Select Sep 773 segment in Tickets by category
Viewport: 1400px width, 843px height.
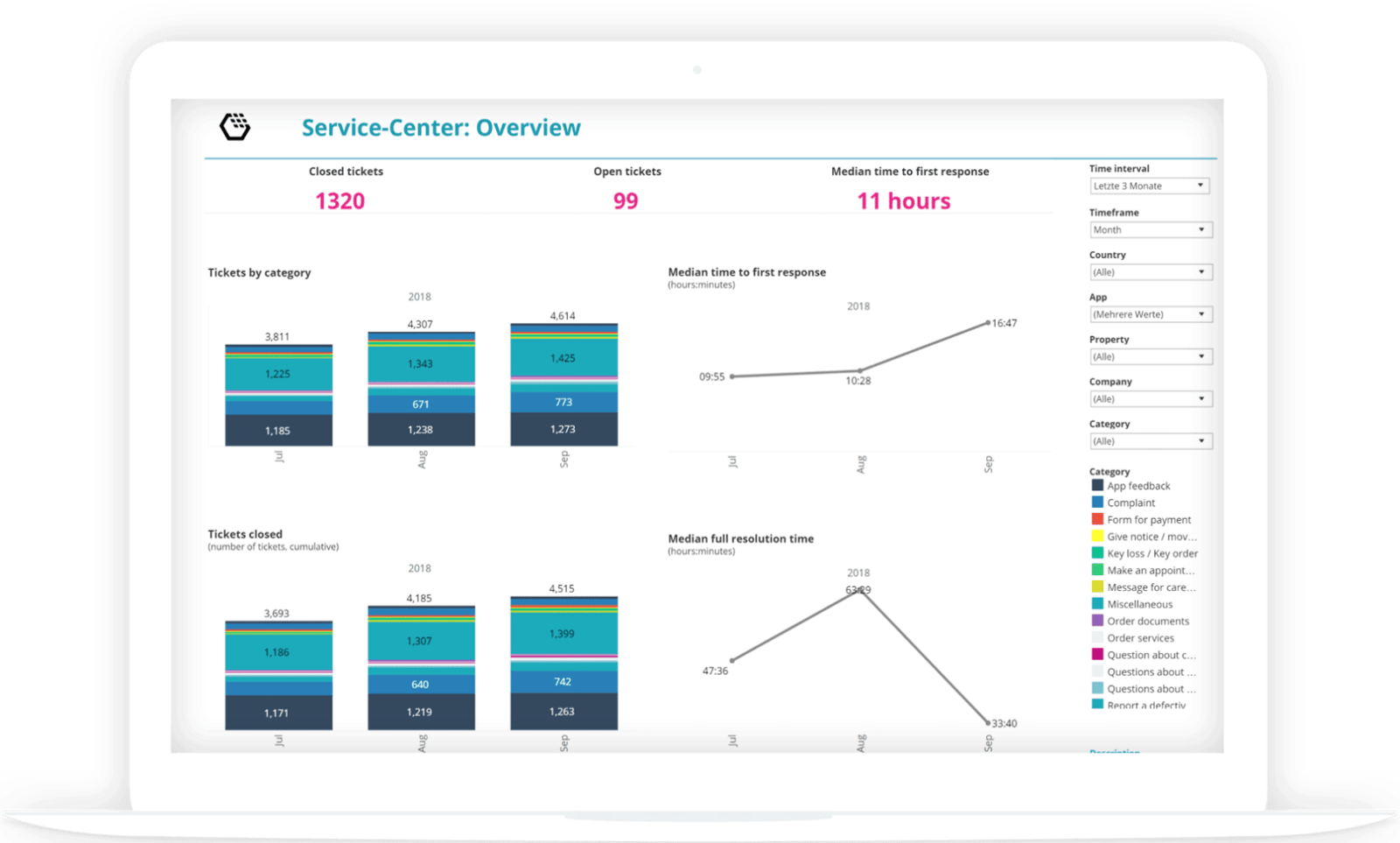tap(563, 402)
